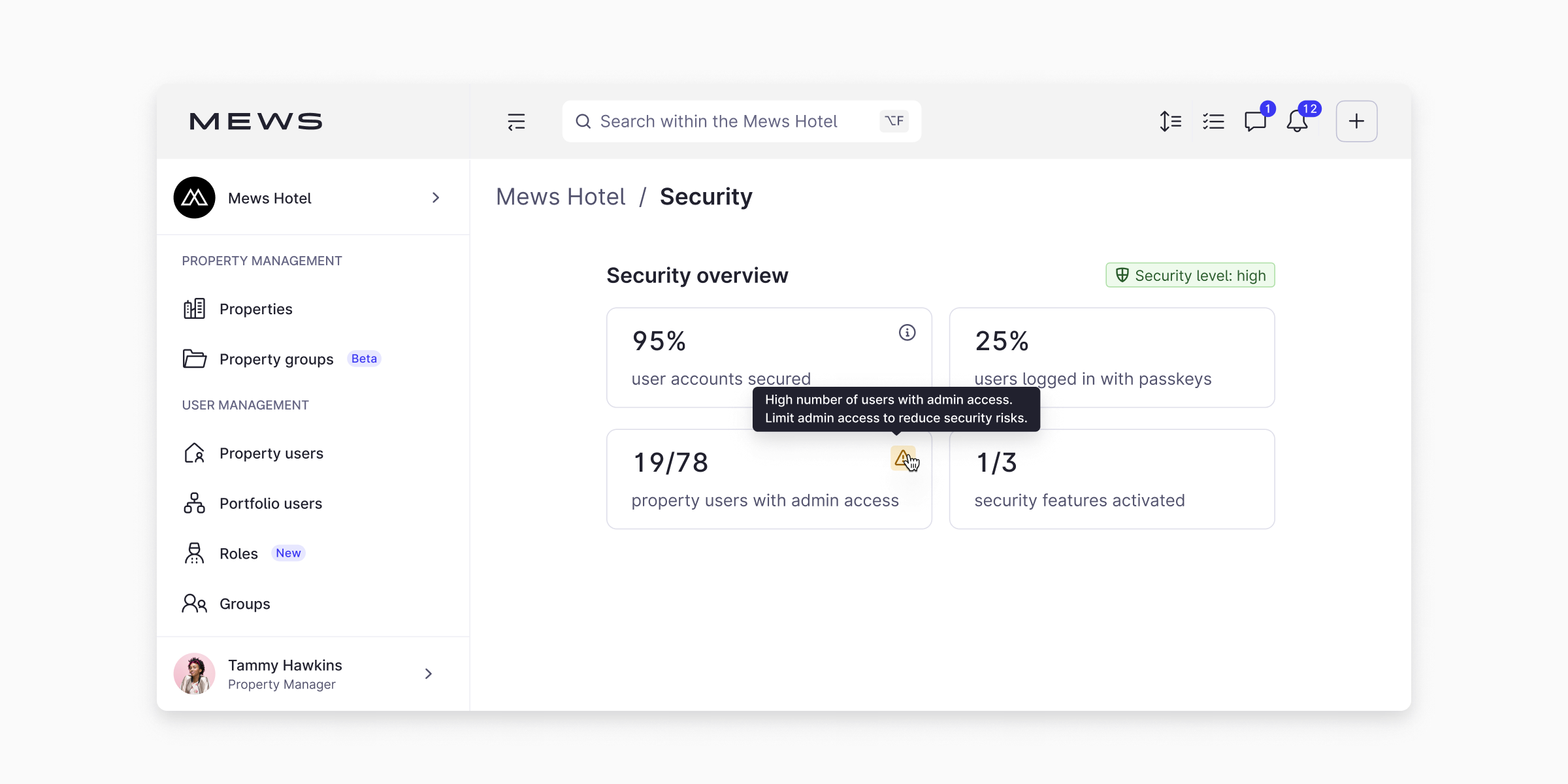Open the task checklist icon
Screen dimensions: 1568x784
point(1213,122)
